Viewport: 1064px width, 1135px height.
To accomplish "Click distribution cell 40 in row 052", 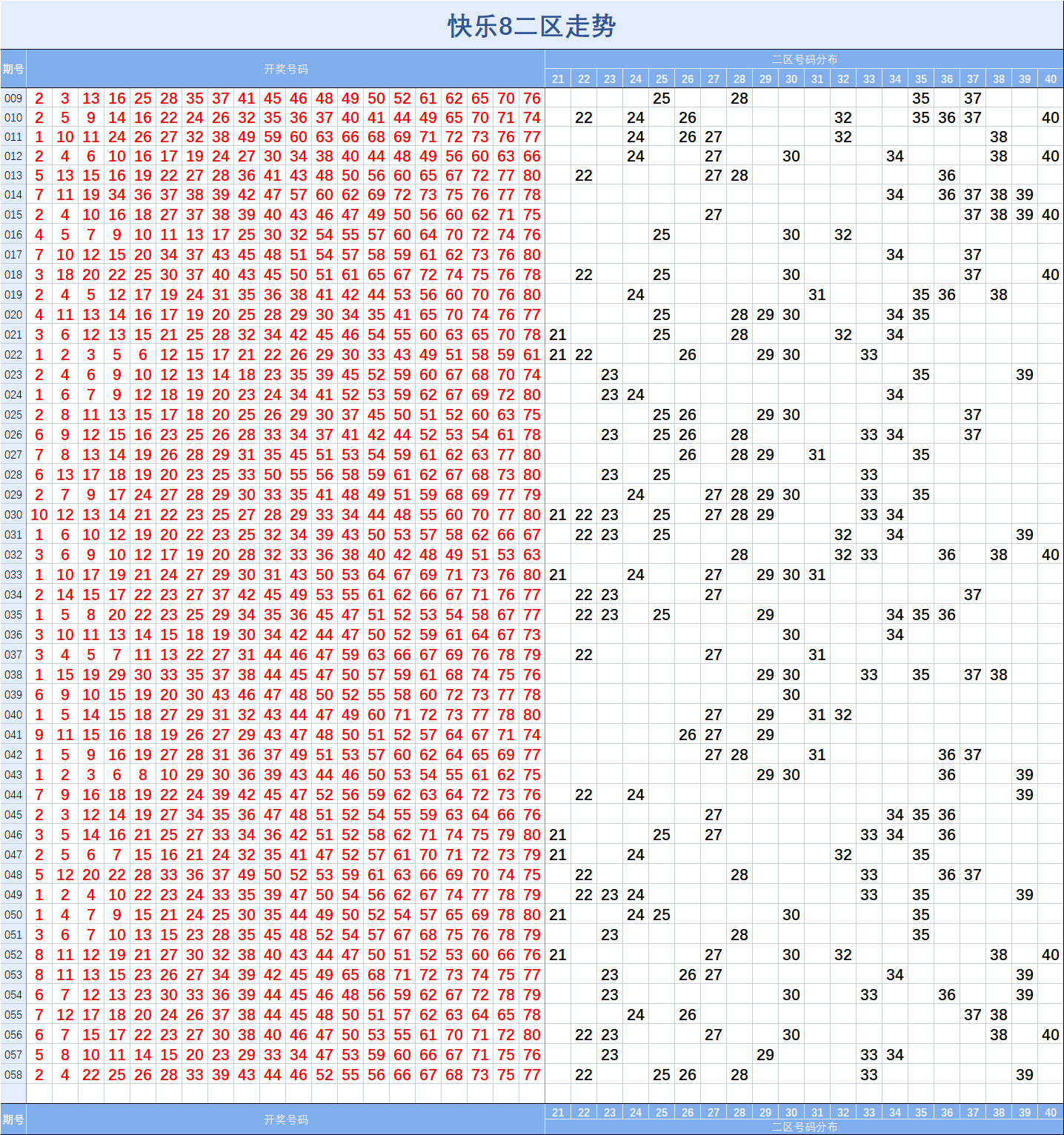I will (1051, 955).
